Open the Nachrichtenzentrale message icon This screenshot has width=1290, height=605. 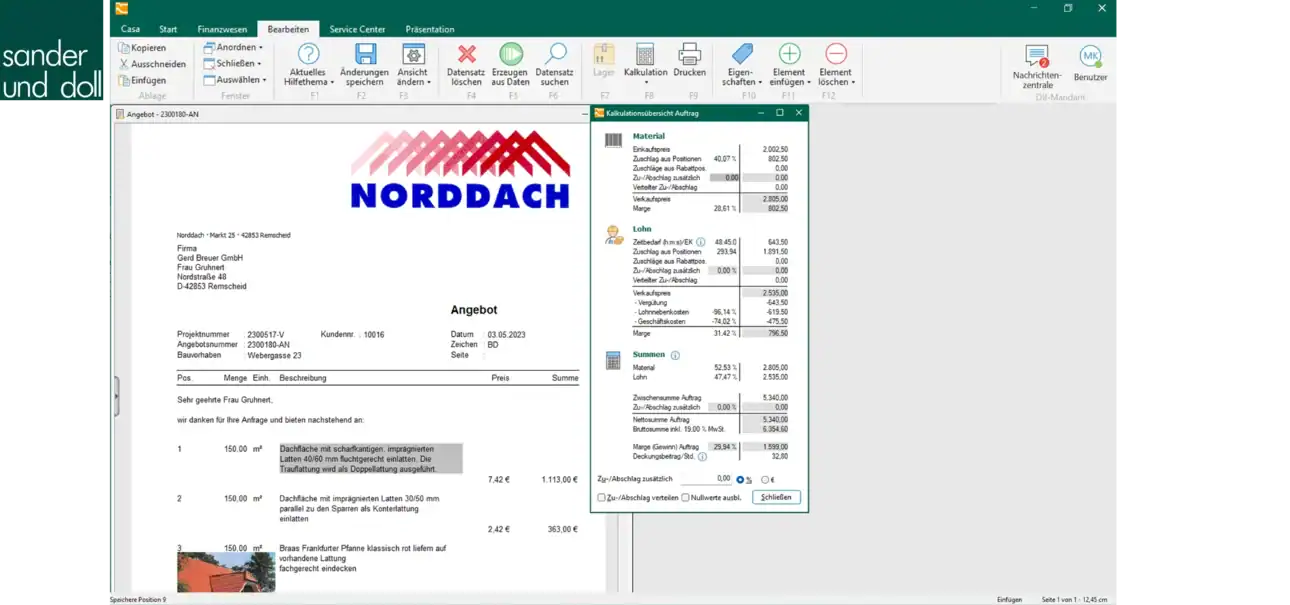pyautogui.click(x=1037, y=56)
